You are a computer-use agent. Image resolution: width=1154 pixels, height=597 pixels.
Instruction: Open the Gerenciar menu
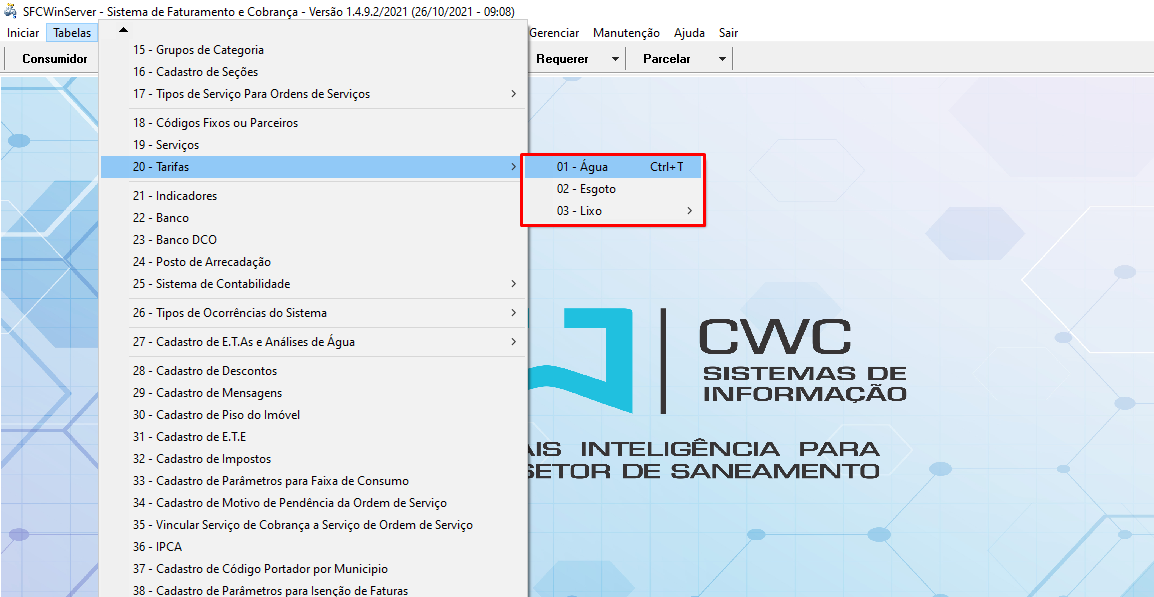554,33
